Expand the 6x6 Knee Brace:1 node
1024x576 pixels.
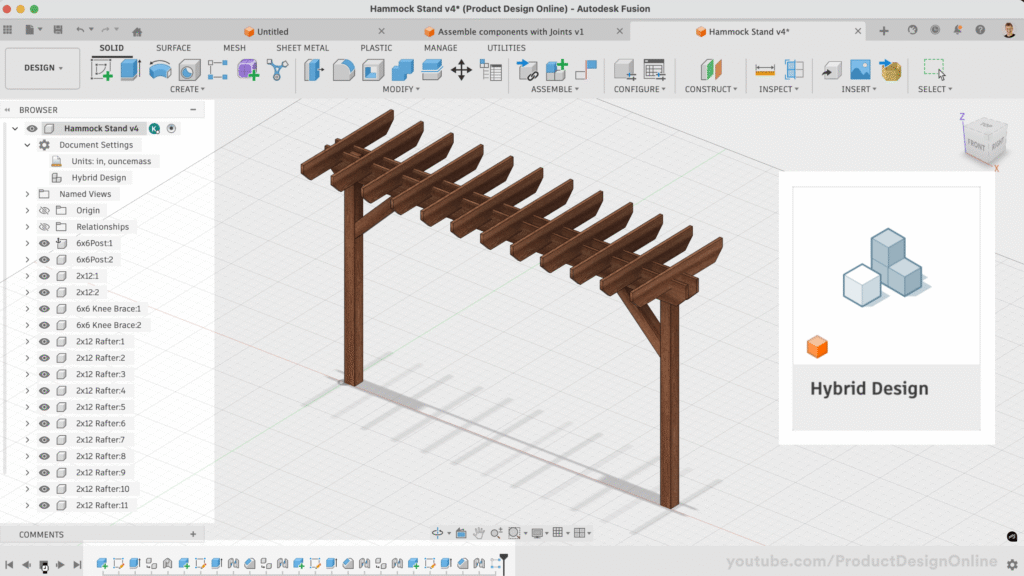(x=27, y=309)
